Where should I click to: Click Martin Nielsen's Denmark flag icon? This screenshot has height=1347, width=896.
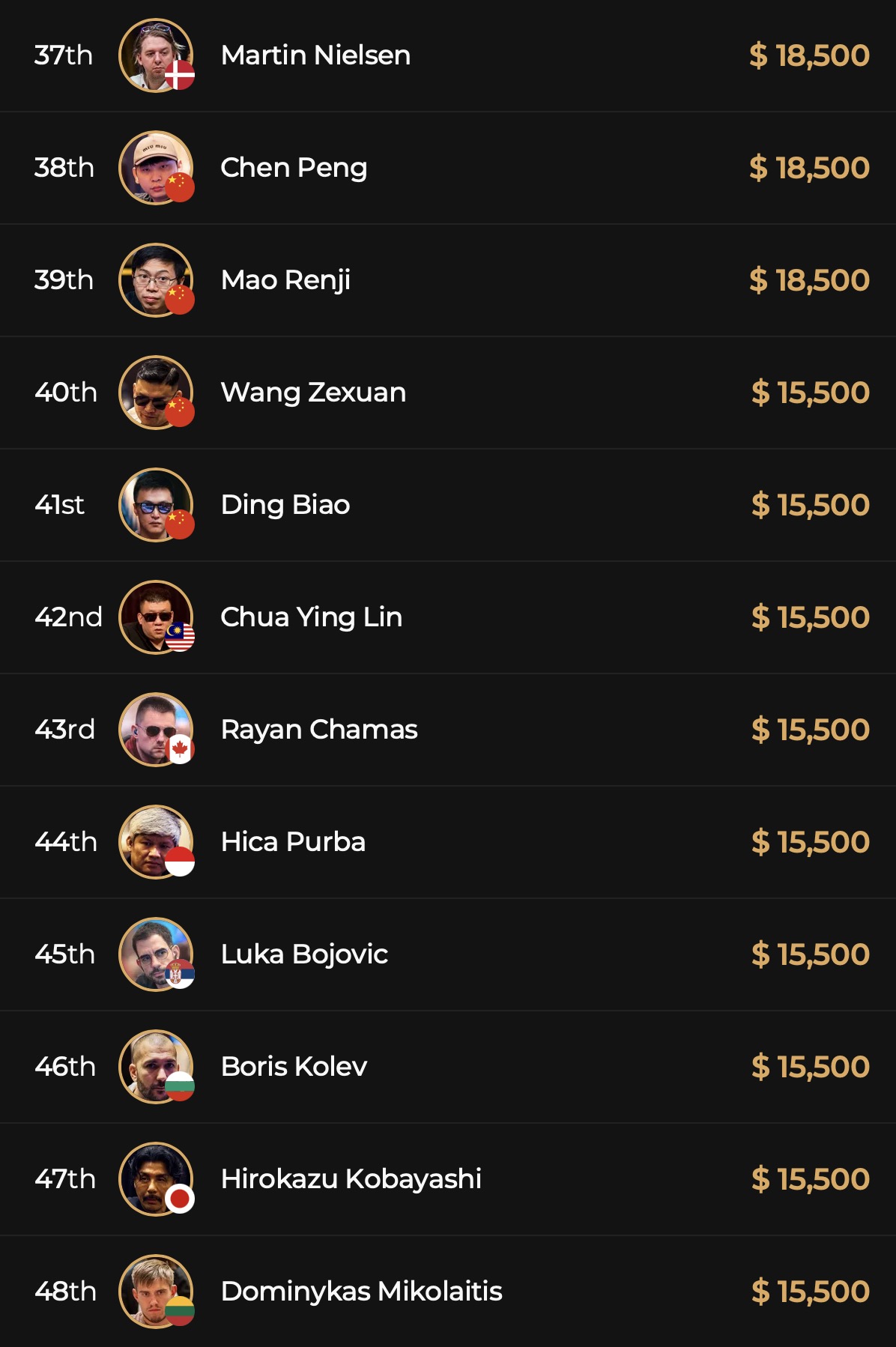(x=180, y=75)
